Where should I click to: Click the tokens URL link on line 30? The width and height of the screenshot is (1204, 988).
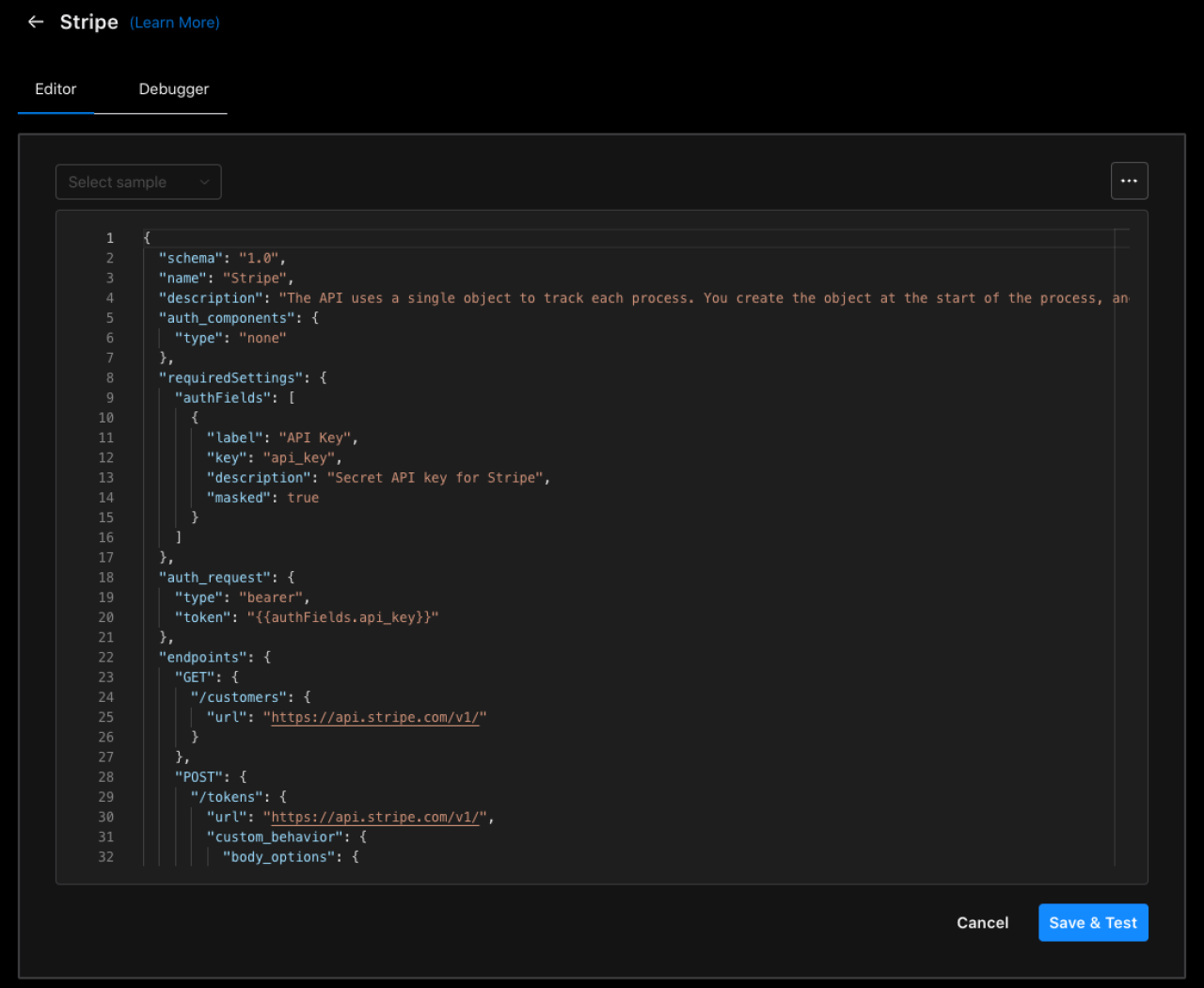374,817
